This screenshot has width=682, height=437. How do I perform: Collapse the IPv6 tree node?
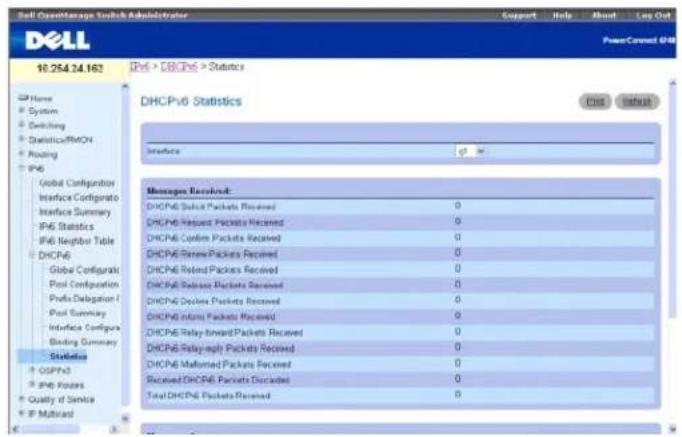pyautogui.click(x=21, y=168)
